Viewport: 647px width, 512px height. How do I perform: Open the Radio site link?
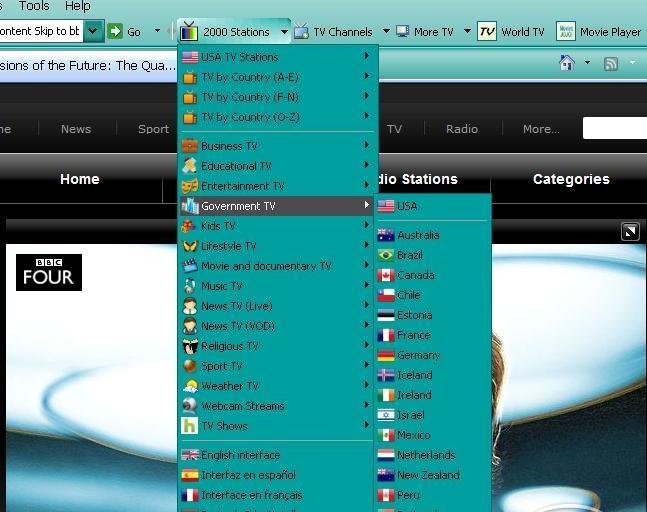(x=462, y=129)
